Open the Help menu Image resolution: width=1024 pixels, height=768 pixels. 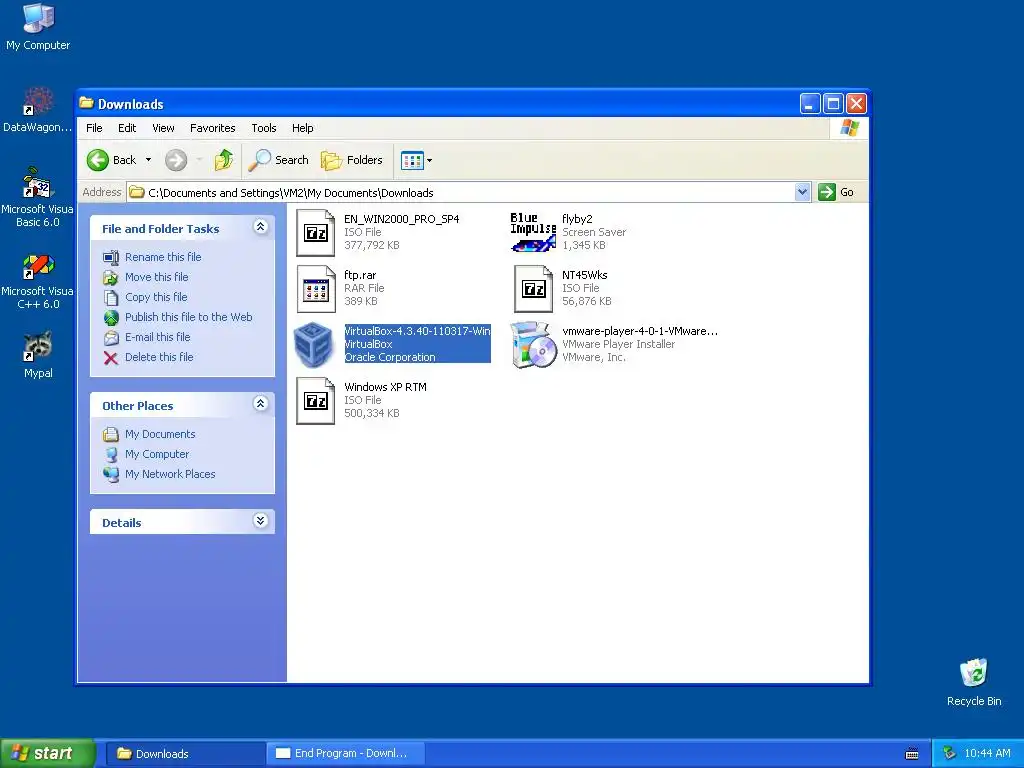point(302,128)
